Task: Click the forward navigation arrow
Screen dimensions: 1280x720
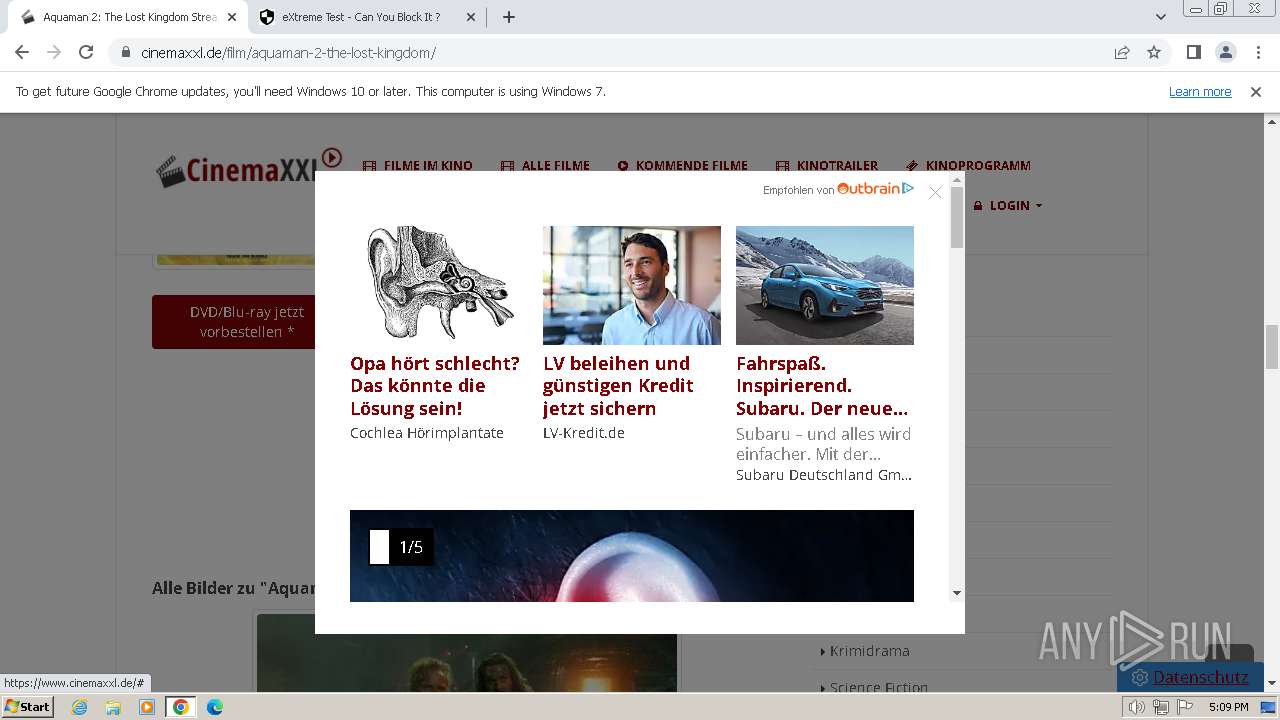Action: (54, 52)
